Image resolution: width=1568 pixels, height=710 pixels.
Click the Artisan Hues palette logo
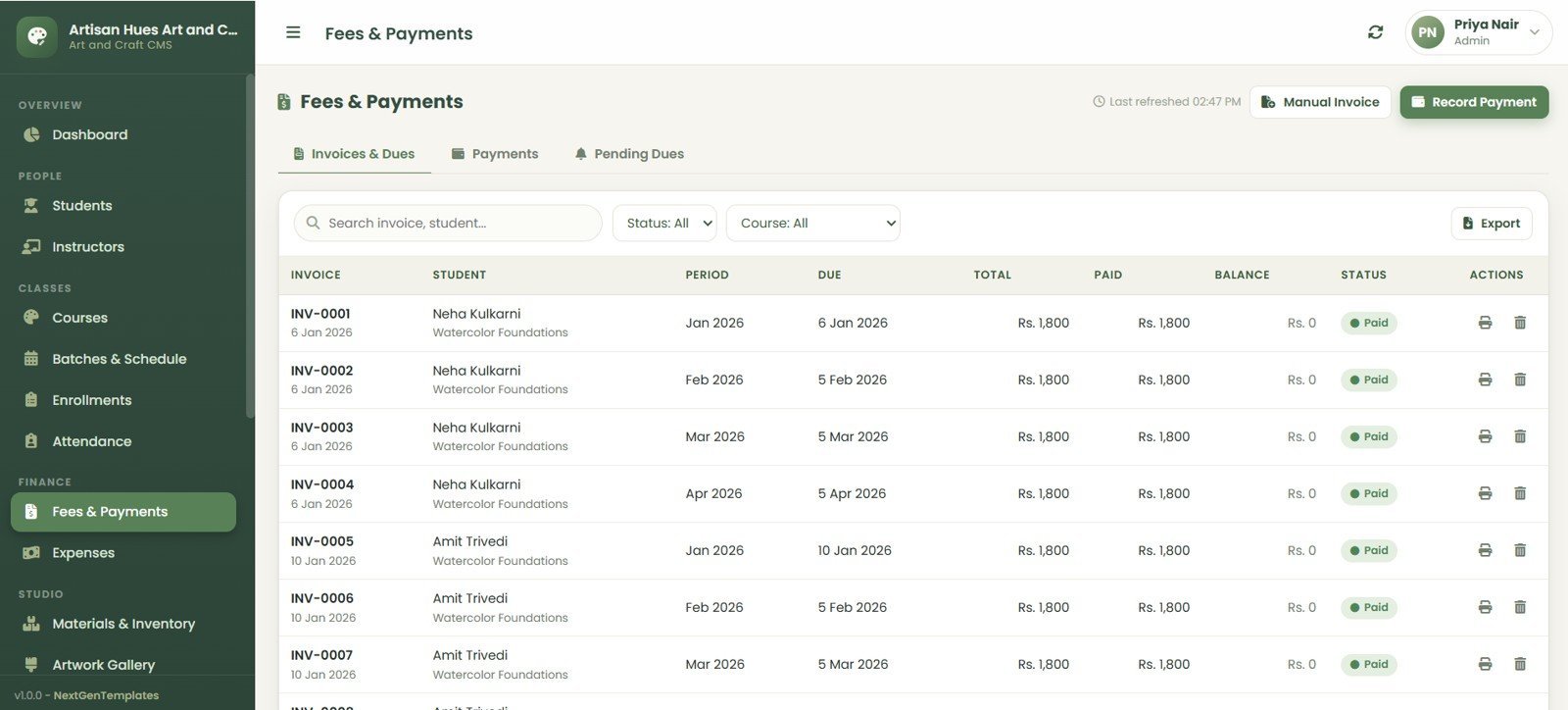[x=37, y=36]
